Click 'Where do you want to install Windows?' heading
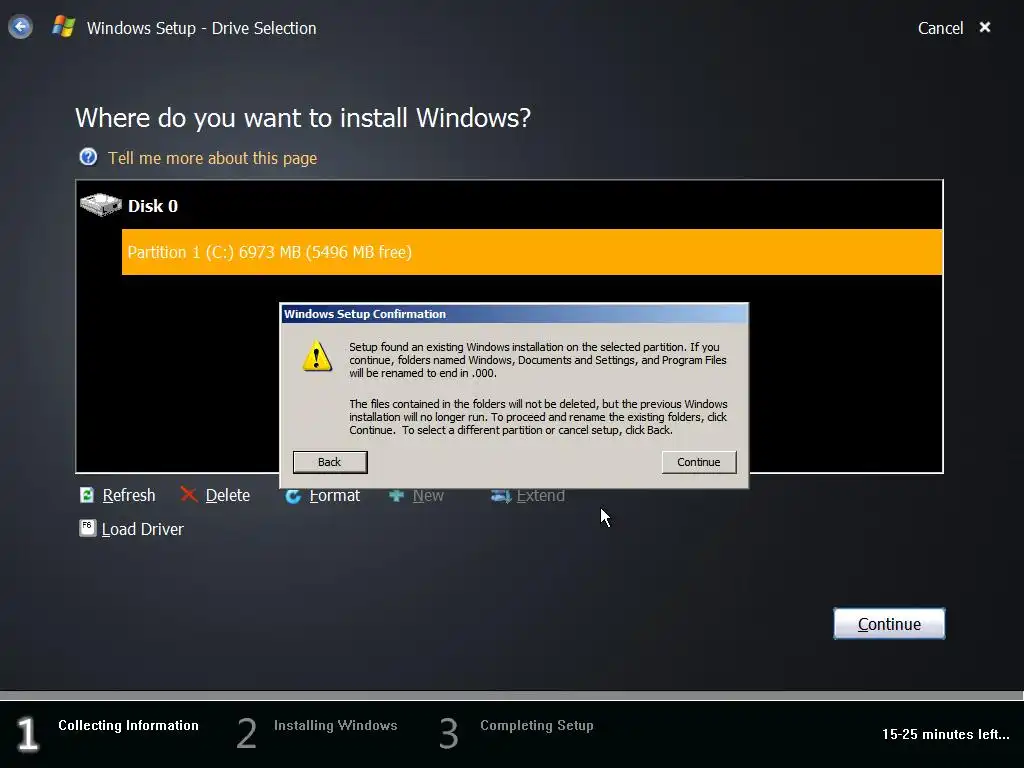Screen dimensions: 1024x768 pos(303,118)
